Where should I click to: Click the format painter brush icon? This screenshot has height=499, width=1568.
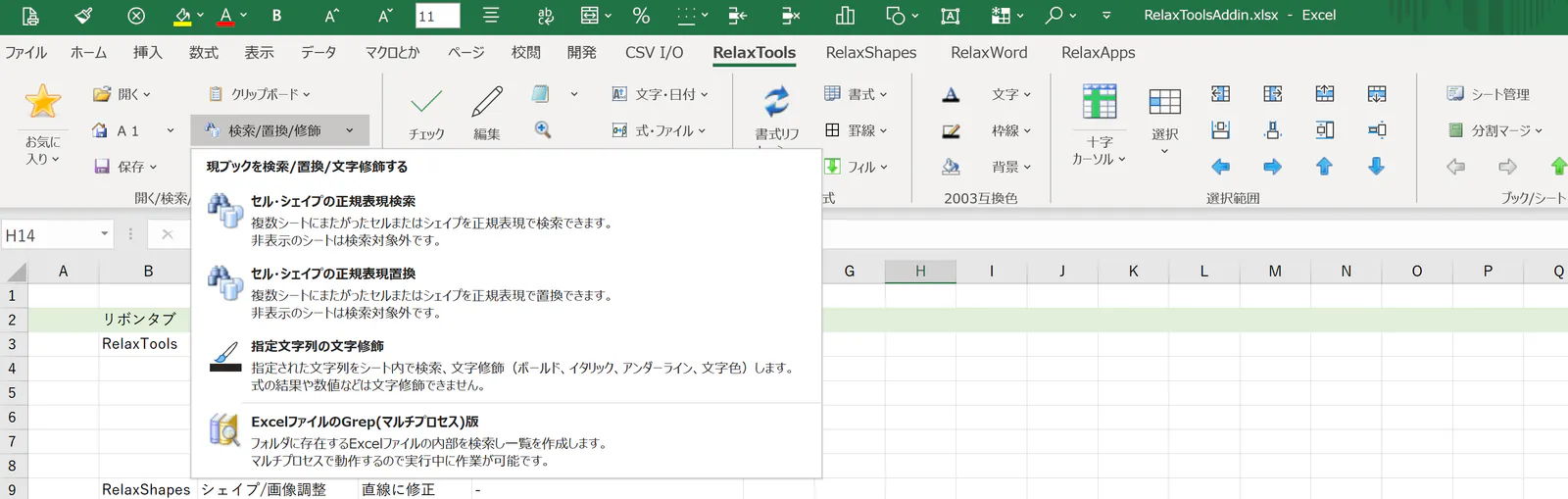[83, 16]
